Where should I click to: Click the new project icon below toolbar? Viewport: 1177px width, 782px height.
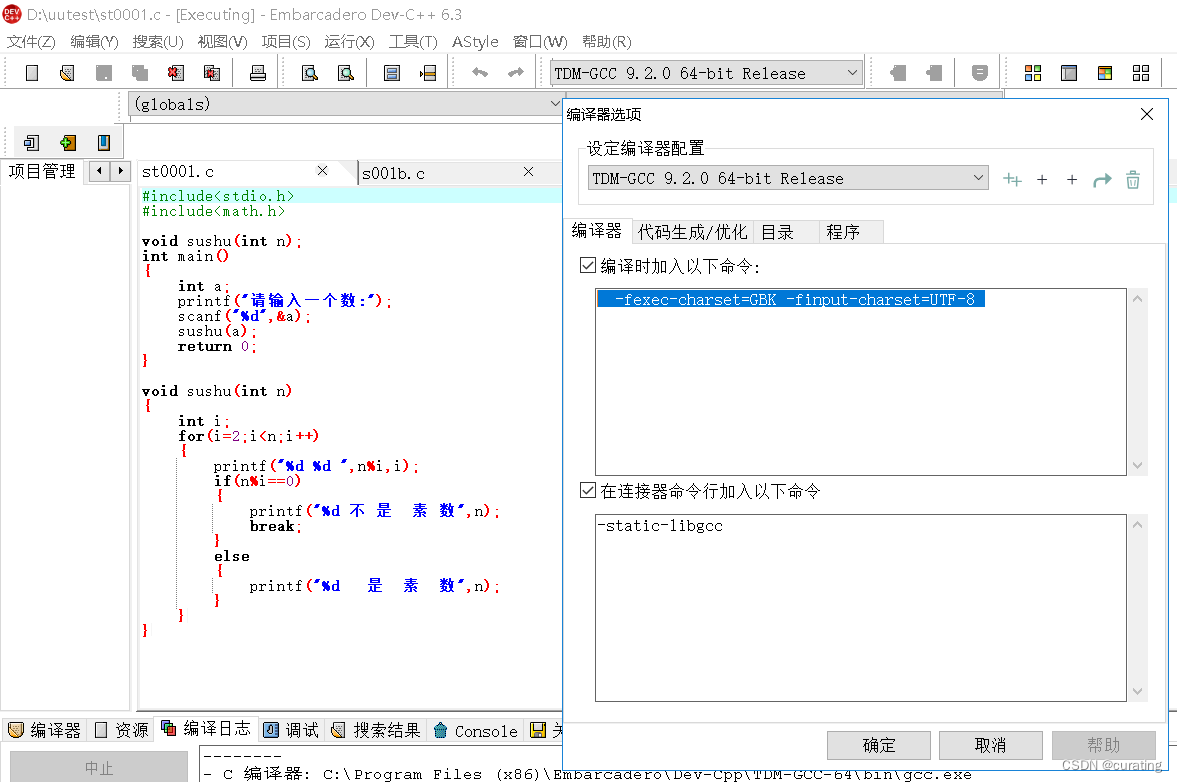pyautogui.click(x=32, y=143)
